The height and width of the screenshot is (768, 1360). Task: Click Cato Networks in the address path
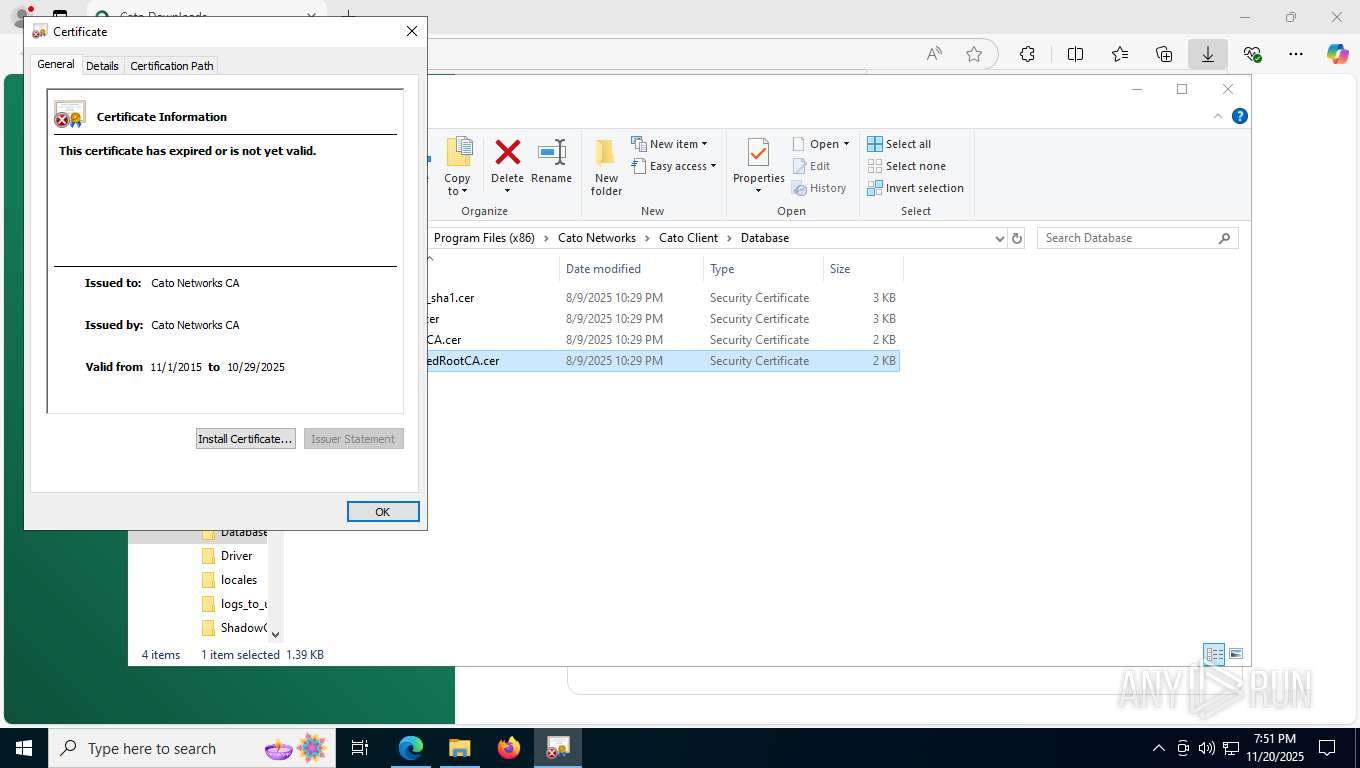597,238
